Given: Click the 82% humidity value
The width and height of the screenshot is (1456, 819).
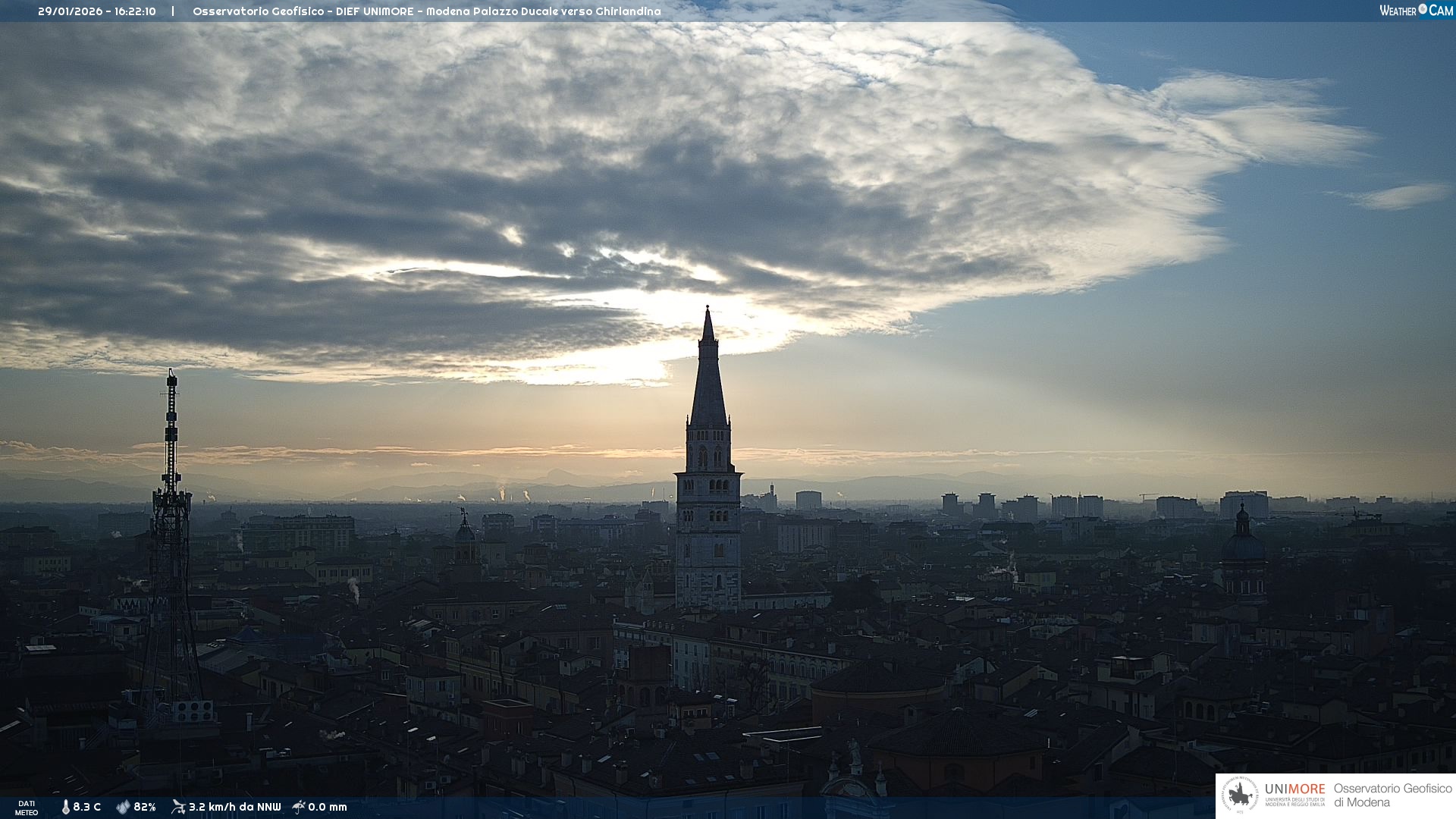Looking at the screenshot, I should (x=145, y=807).
